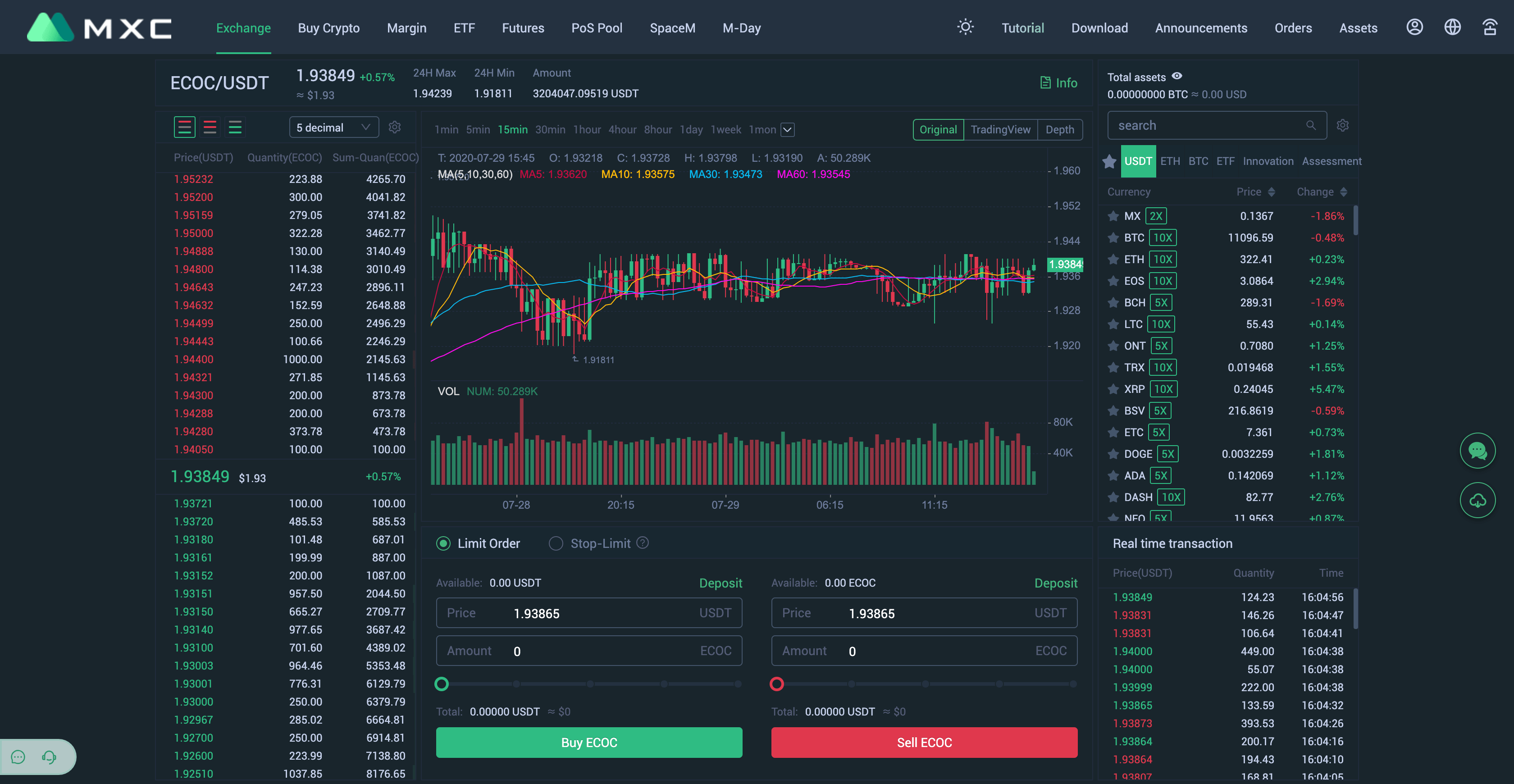Select the USDT market tab

(1138, 161)
